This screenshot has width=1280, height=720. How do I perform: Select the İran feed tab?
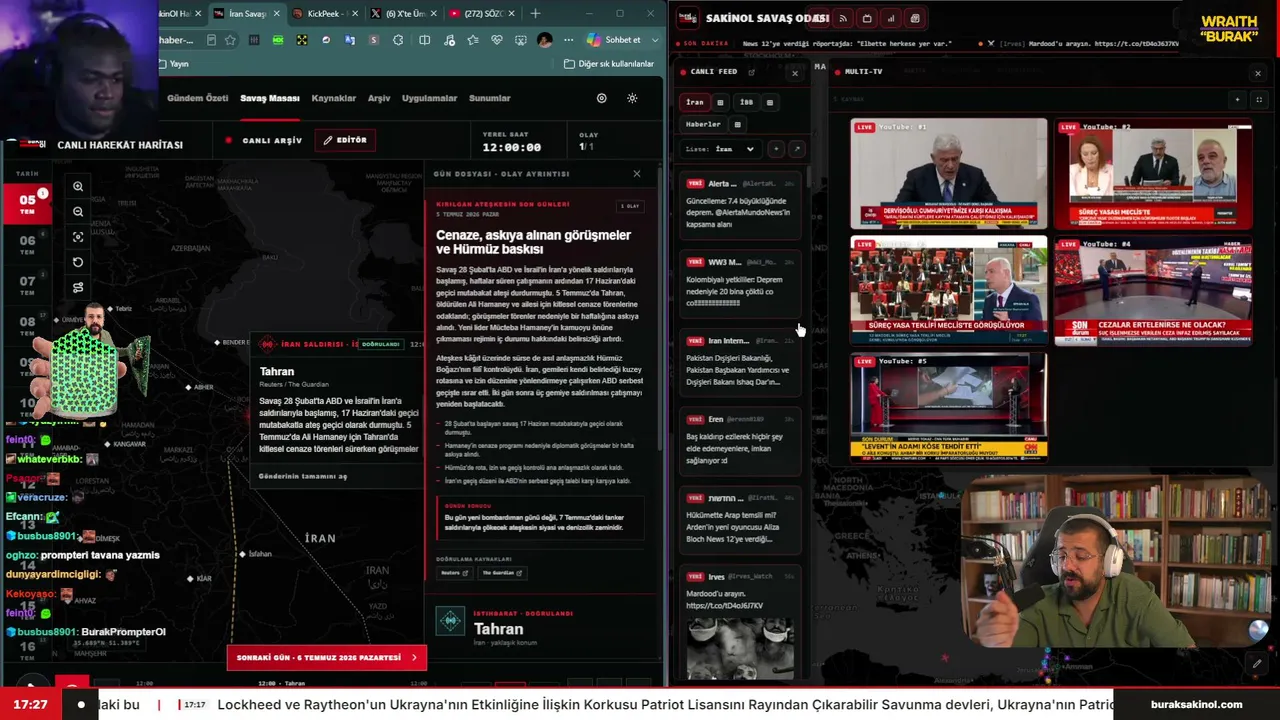pos(695,102)
